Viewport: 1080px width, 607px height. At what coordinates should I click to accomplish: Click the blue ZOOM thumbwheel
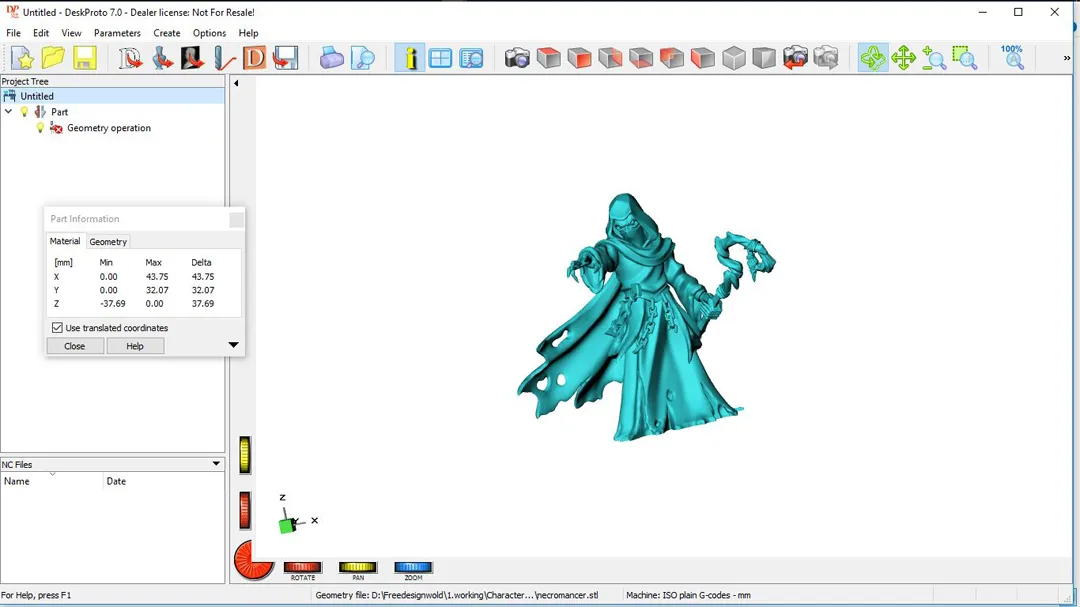coord(413,567)
